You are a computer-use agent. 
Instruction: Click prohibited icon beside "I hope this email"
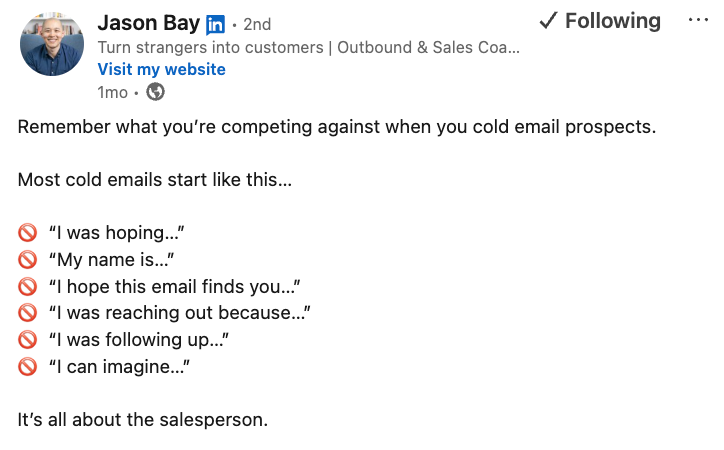pyautogui.click(x=28, y=287)
